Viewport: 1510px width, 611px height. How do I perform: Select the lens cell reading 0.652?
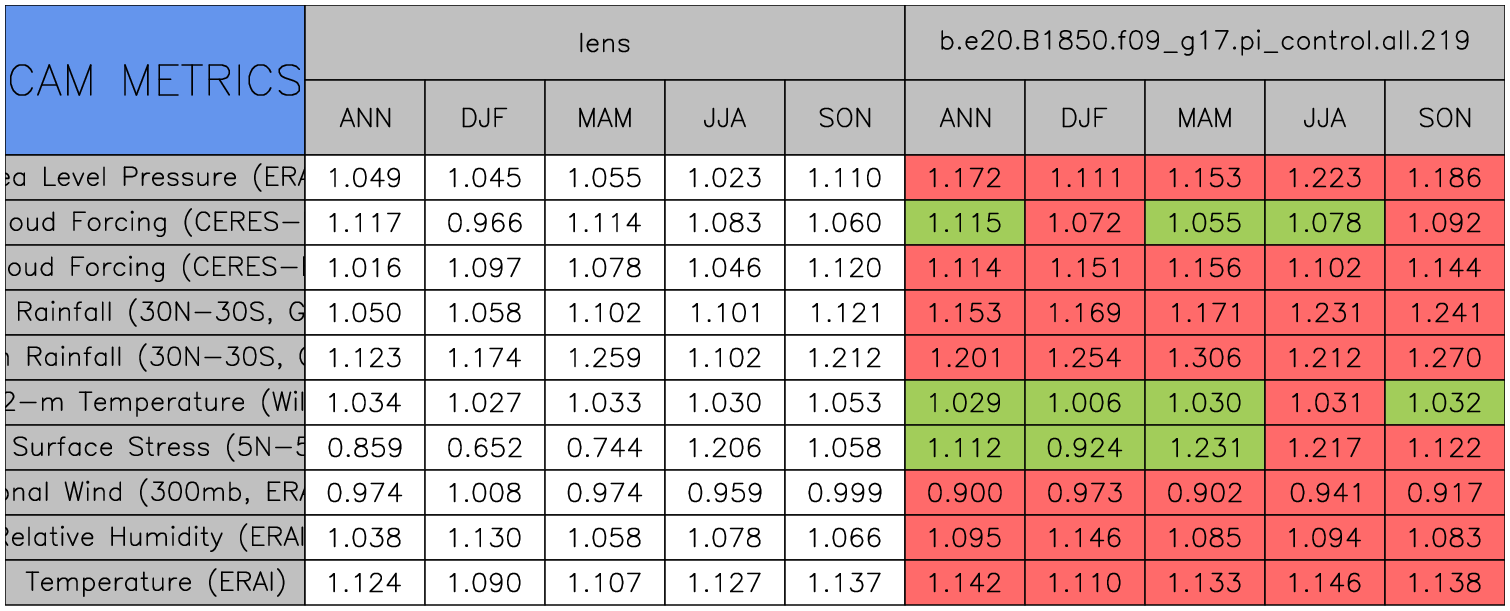[x=485, y=448]
